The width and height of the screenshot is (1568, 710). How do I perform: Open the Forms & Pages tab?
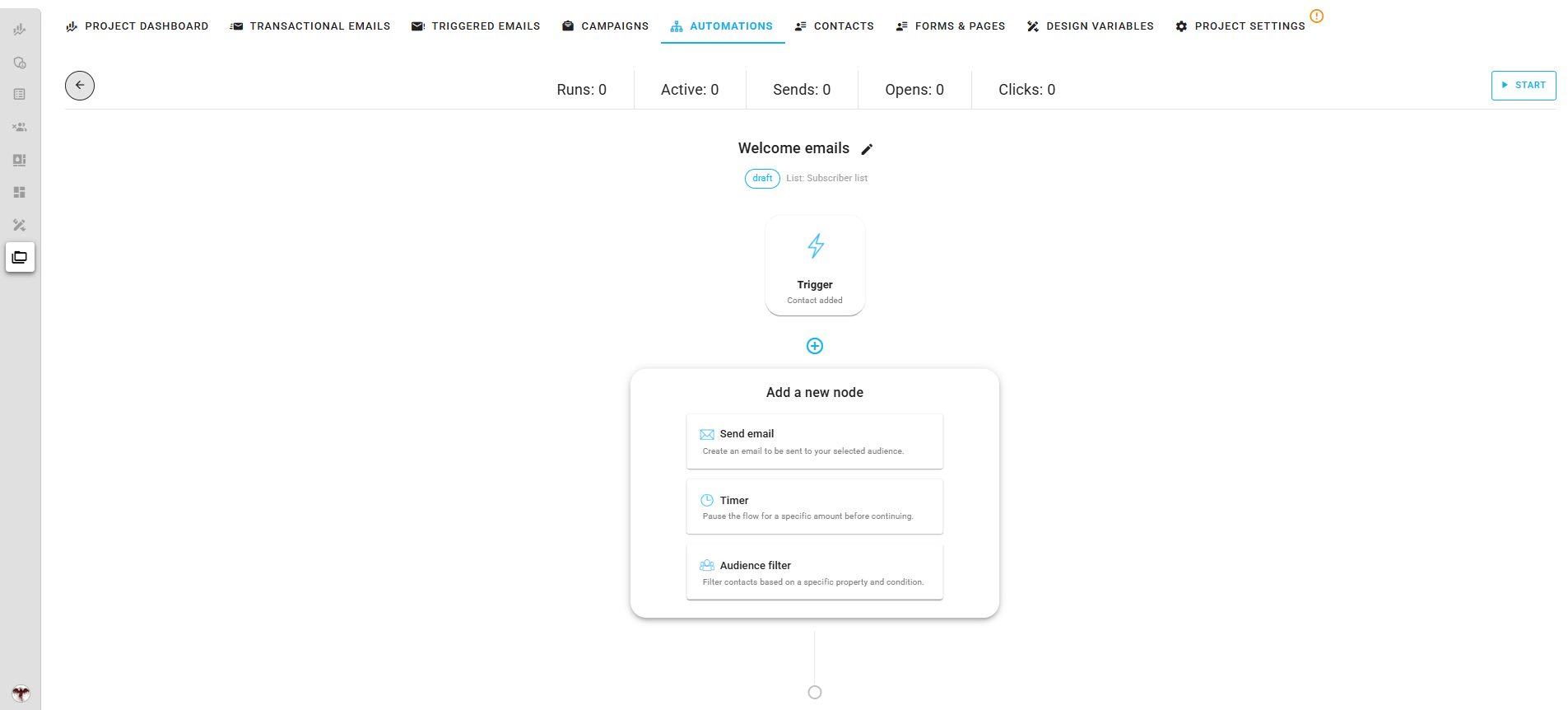tap(951, 26)
